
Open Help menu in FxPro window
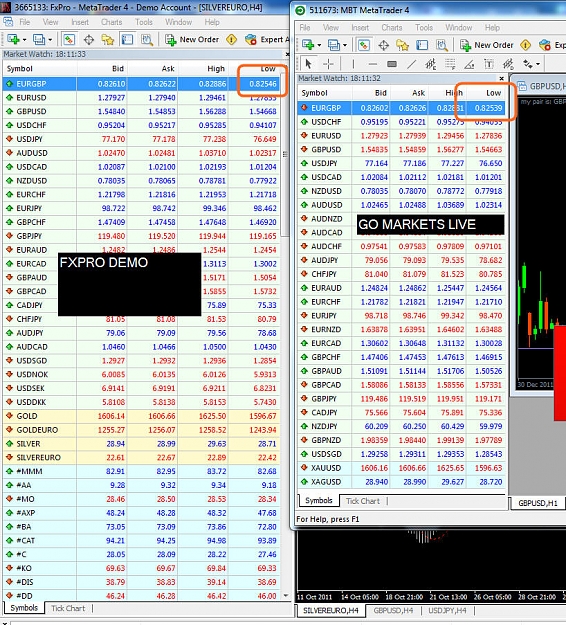(x=212, y=22)
